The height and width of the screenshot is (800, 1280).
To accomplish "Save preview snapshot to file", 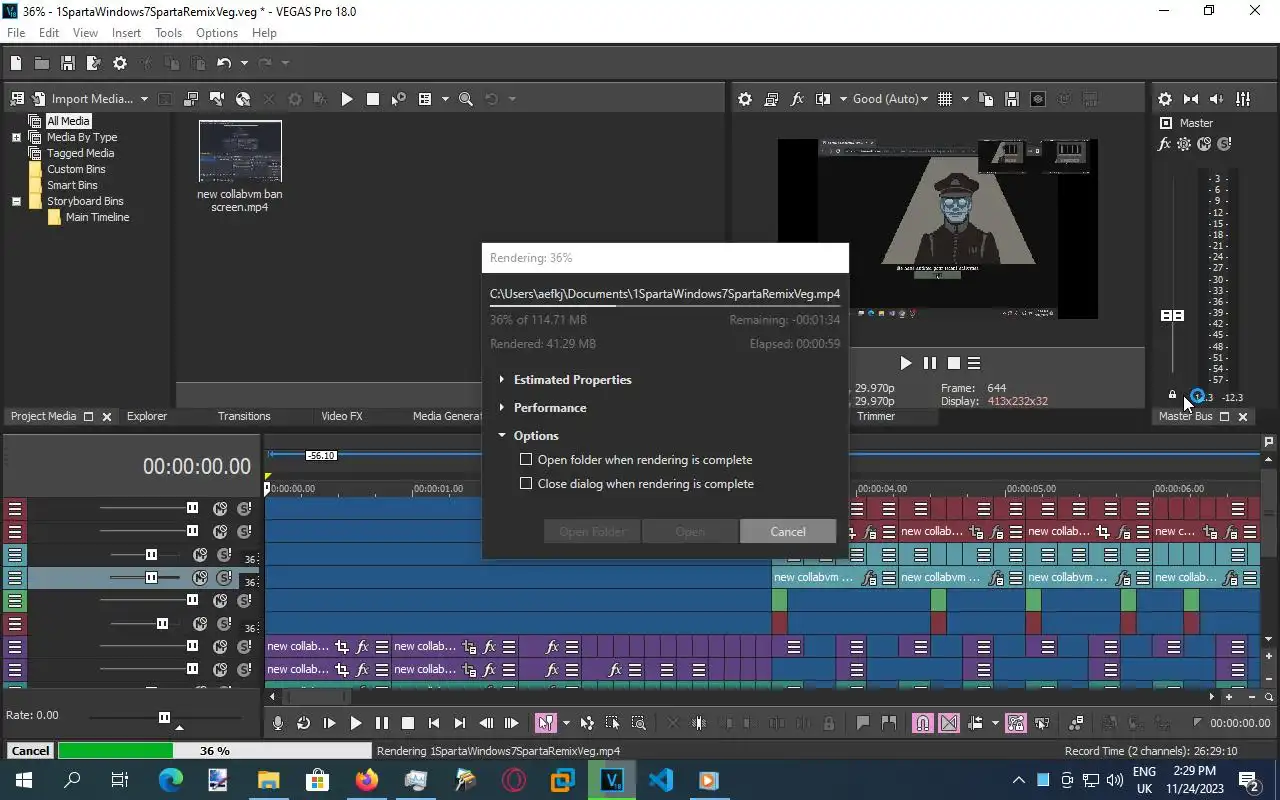I will [x=1012, y=99].
